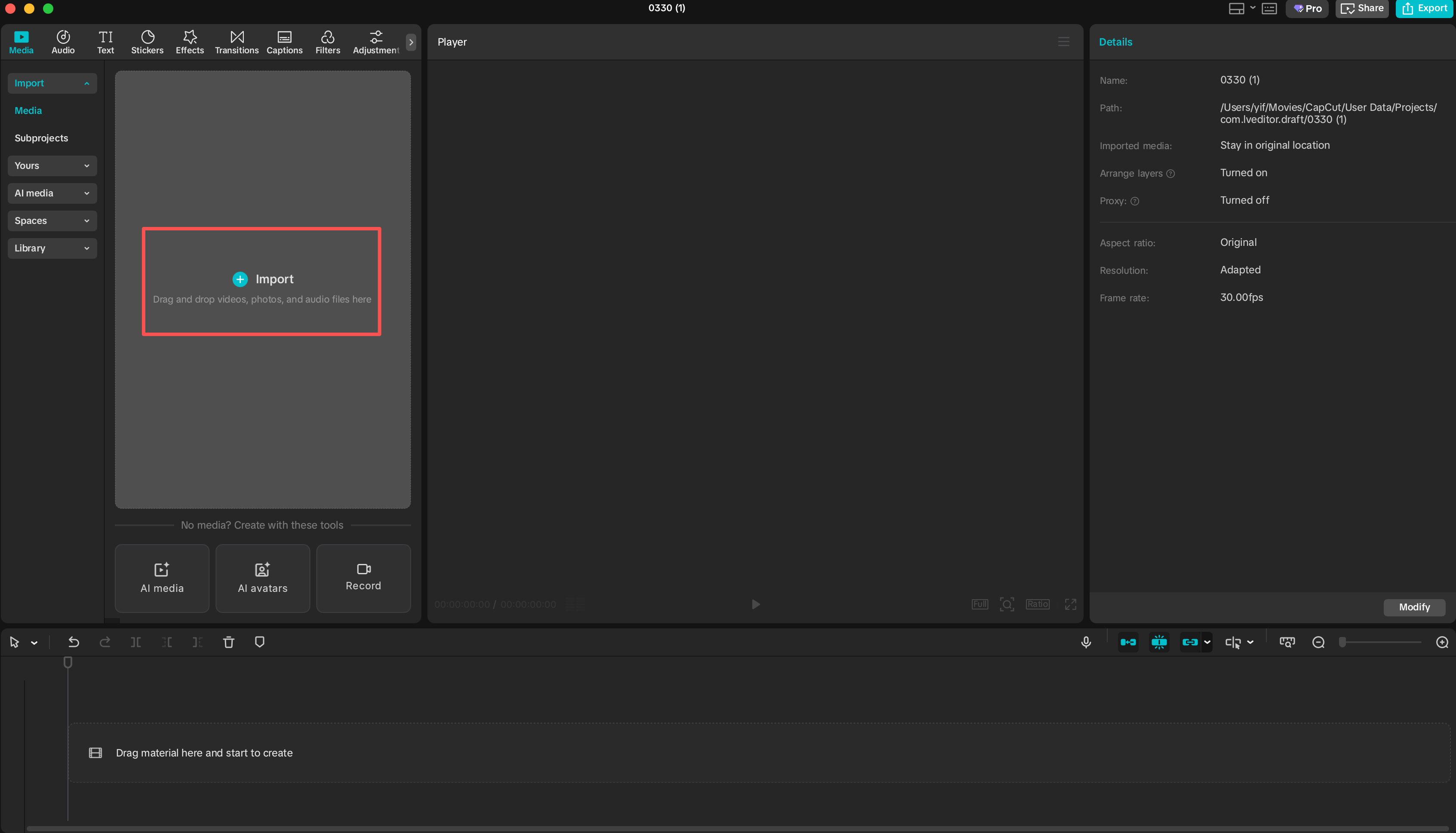Select the Split tool in the timeline
1456x833 pixels.
(x=135, y=642)
